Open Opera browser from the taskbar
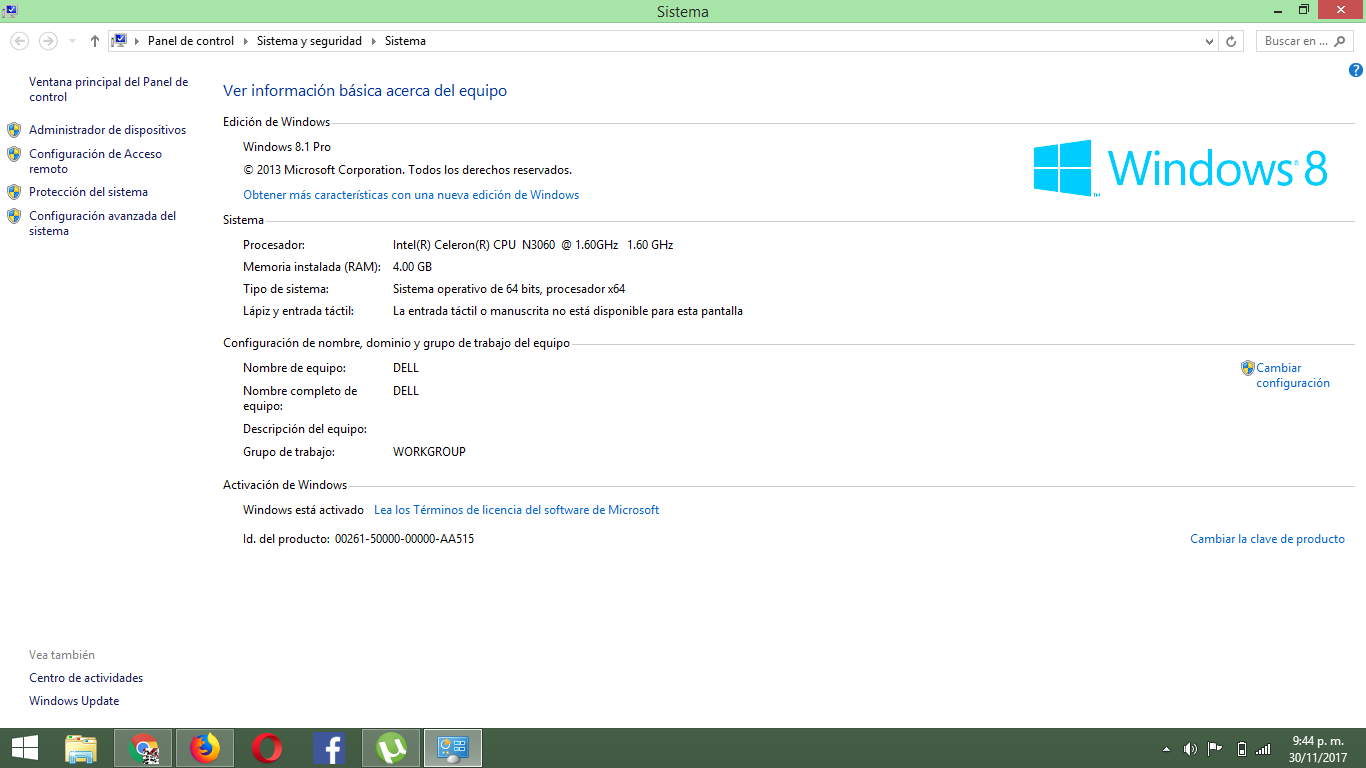The width and height of the screenshot is (1366, 768). tap(267, 748)
